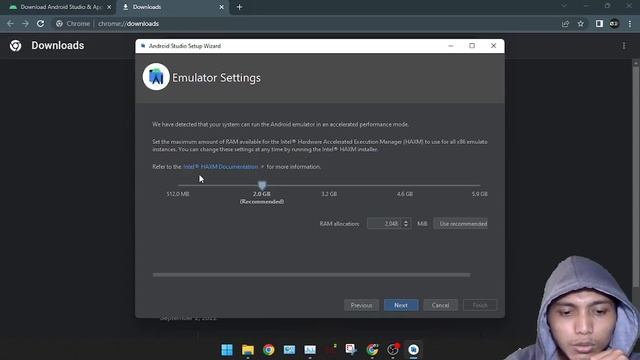Image resolution: width=640 pixels, height=360 pixels.
Task: Open Downloads page more actions menu
Action: pyautogui.click(x=624, y=46)
